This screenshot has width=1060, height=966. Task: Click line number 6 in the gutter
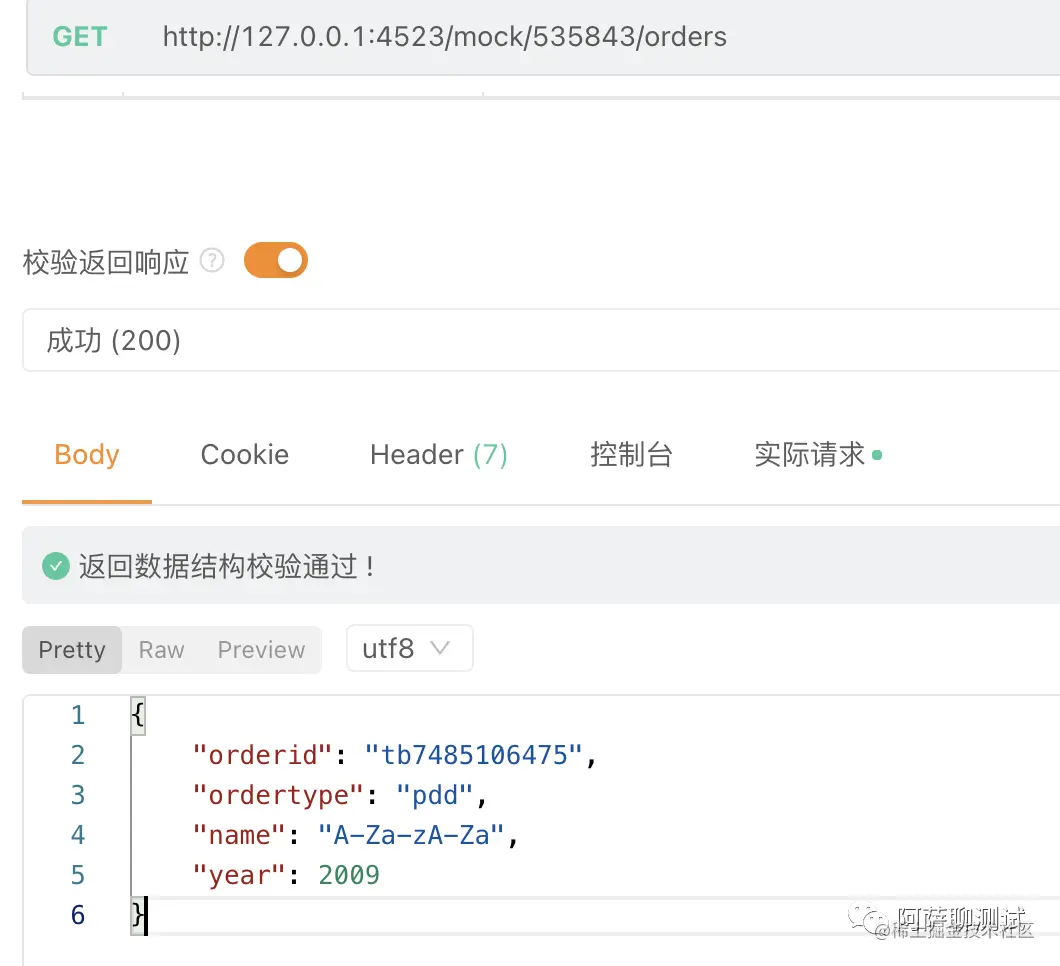(78, 915)
